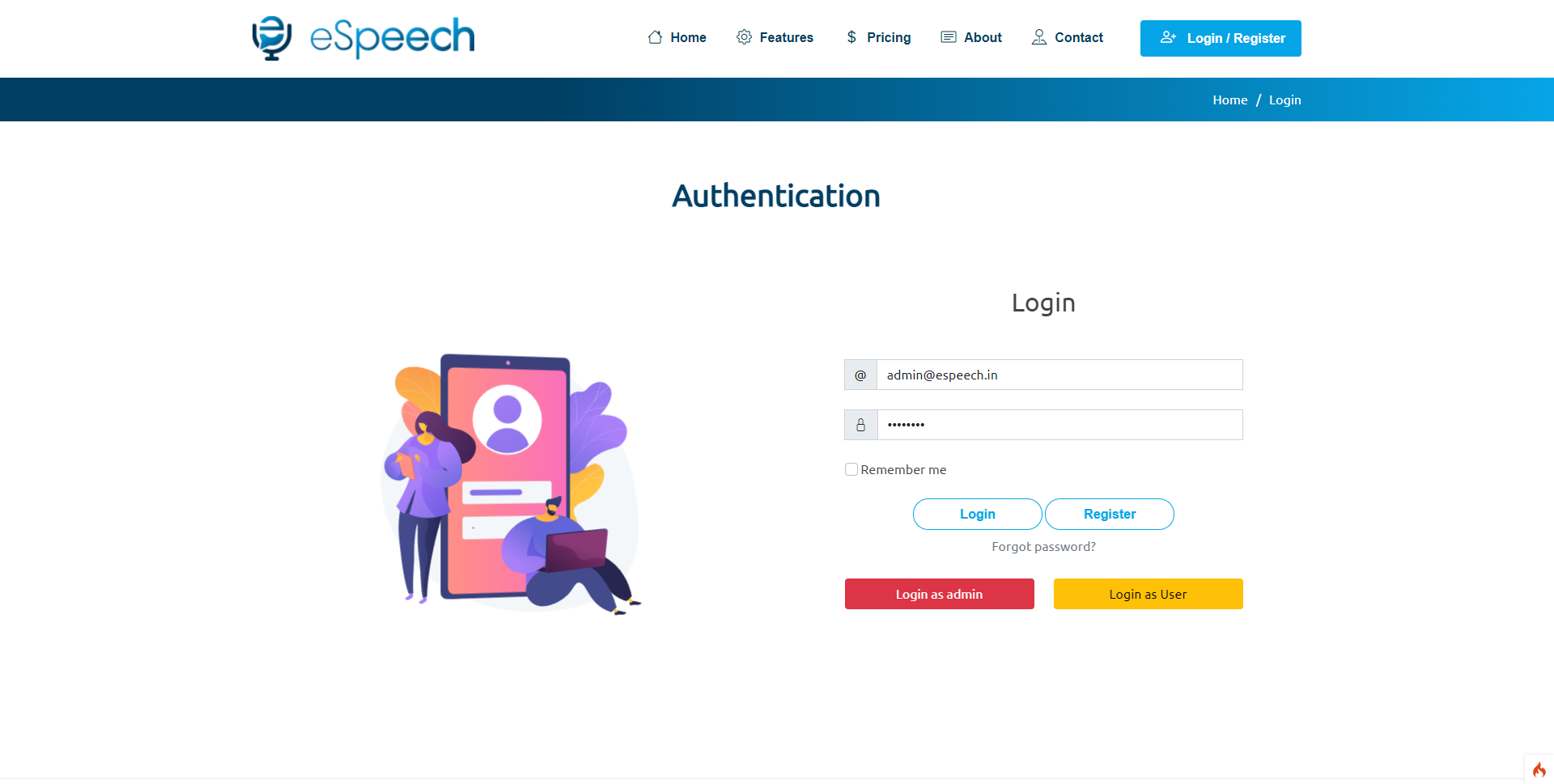Click the yellow Login as User button
The height and width of the screenshot is (784, 1554).
tap(1149, 594)
